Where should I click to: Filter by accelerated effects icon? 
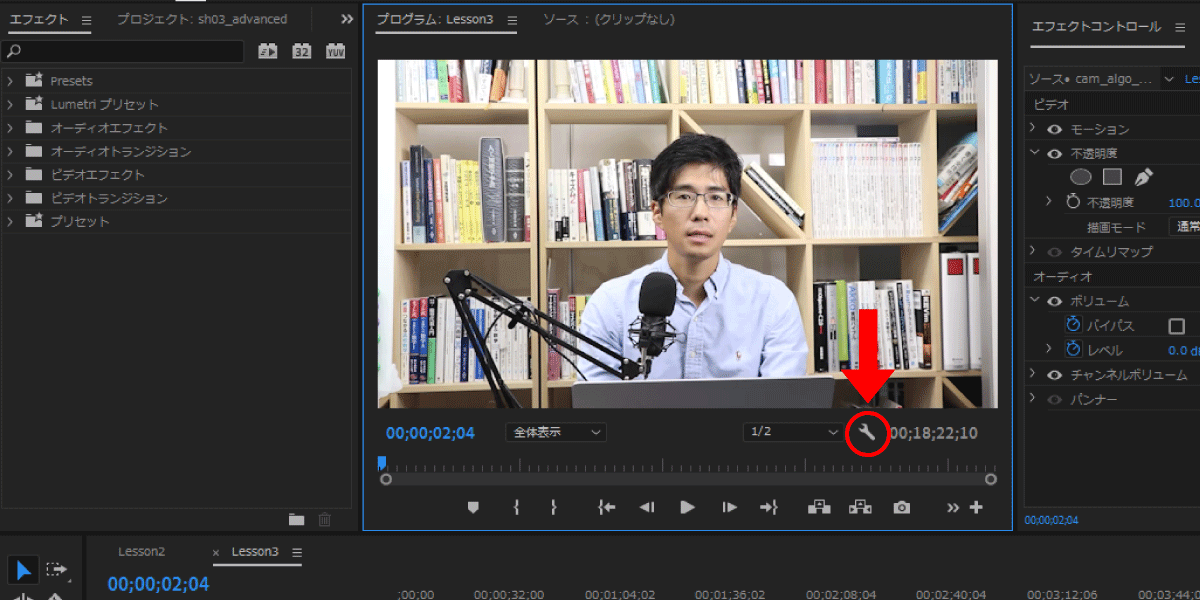pos(267,51)
